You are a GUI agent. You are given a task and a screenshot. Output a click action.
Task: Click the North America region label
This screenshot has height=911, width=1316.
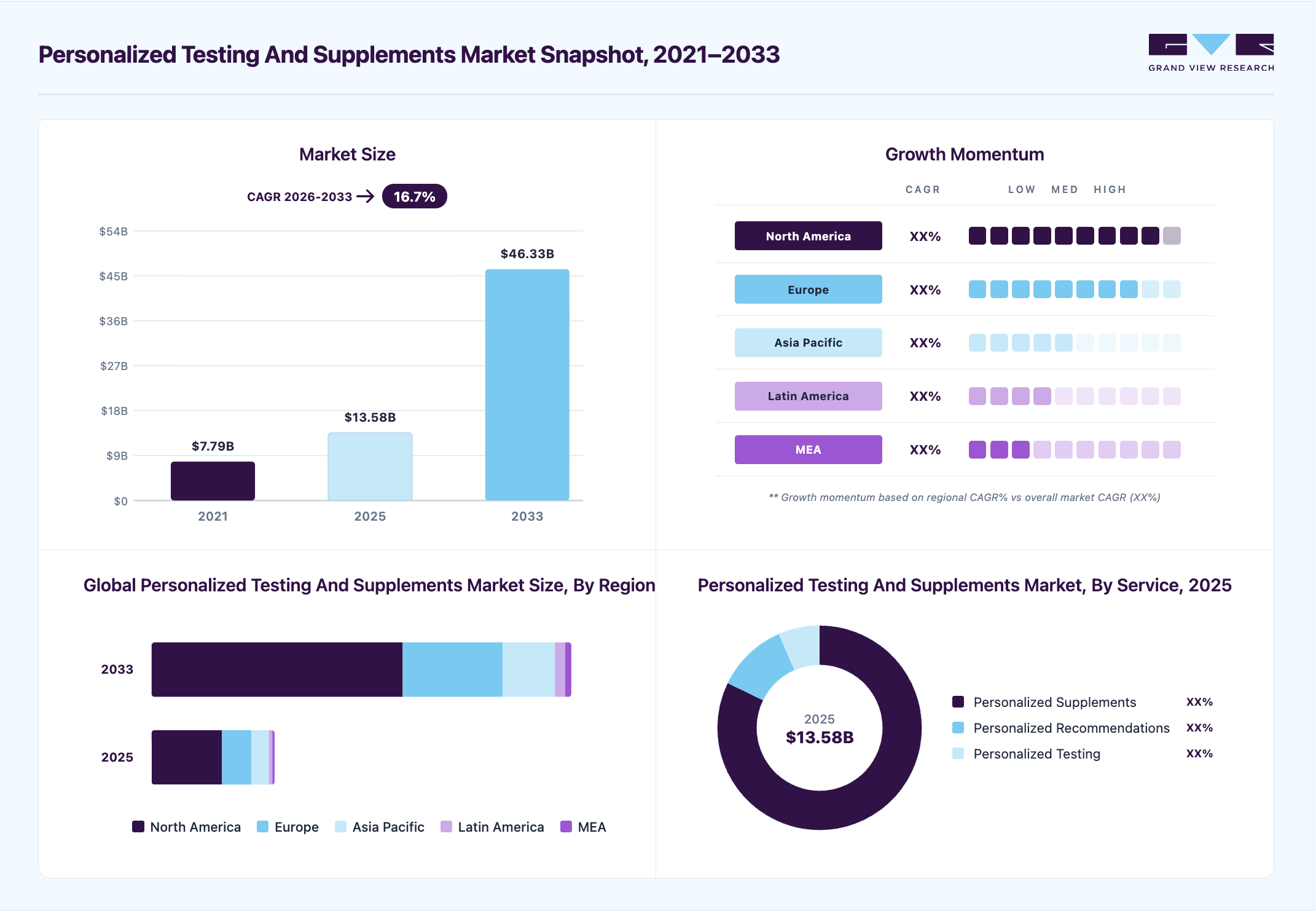click(808, 236)
